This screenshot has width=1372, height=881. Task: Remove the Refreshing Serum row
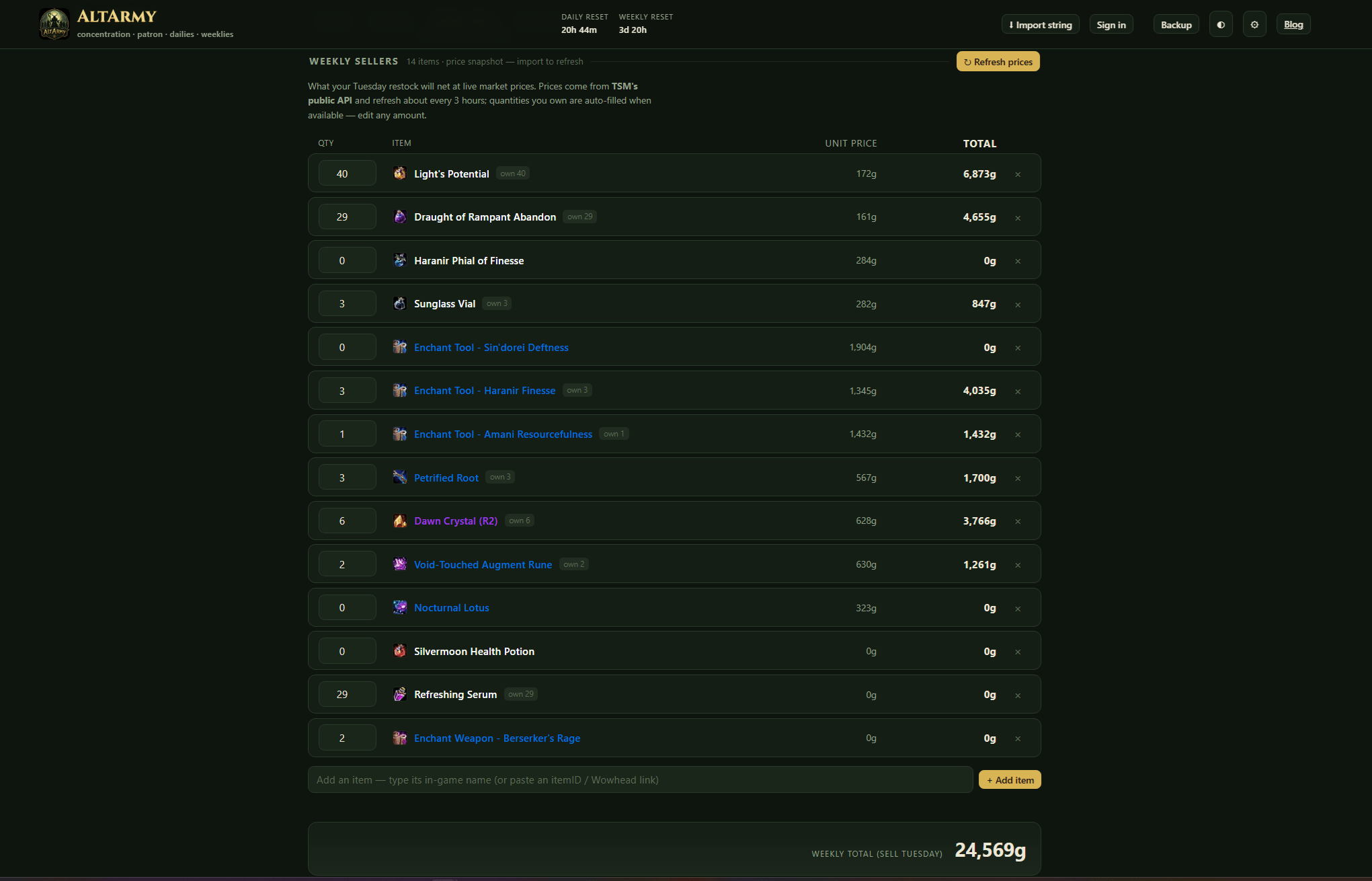coord(1018,695)
